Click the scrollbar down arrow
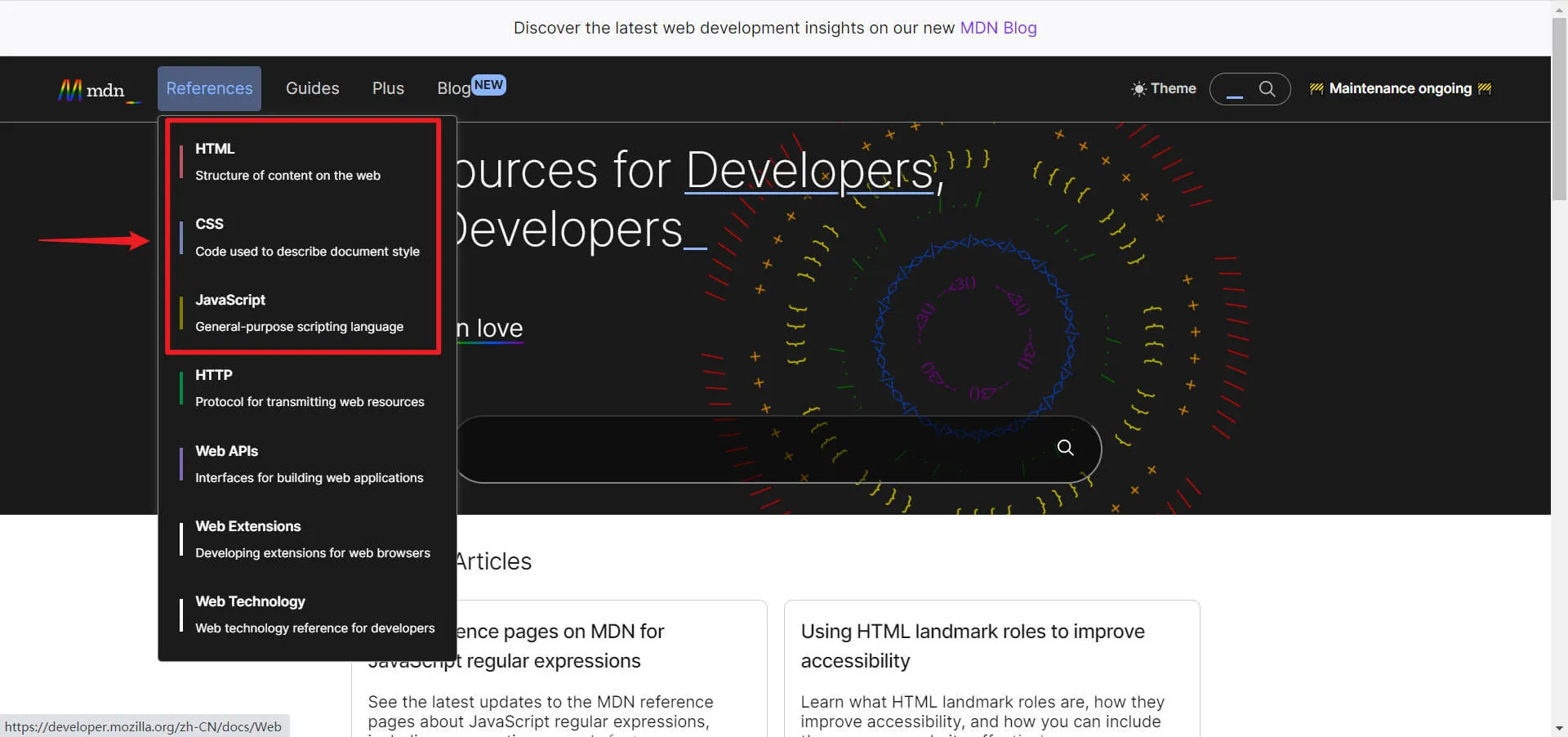This screenshot has width=1568, height=737. point(1559,728)
